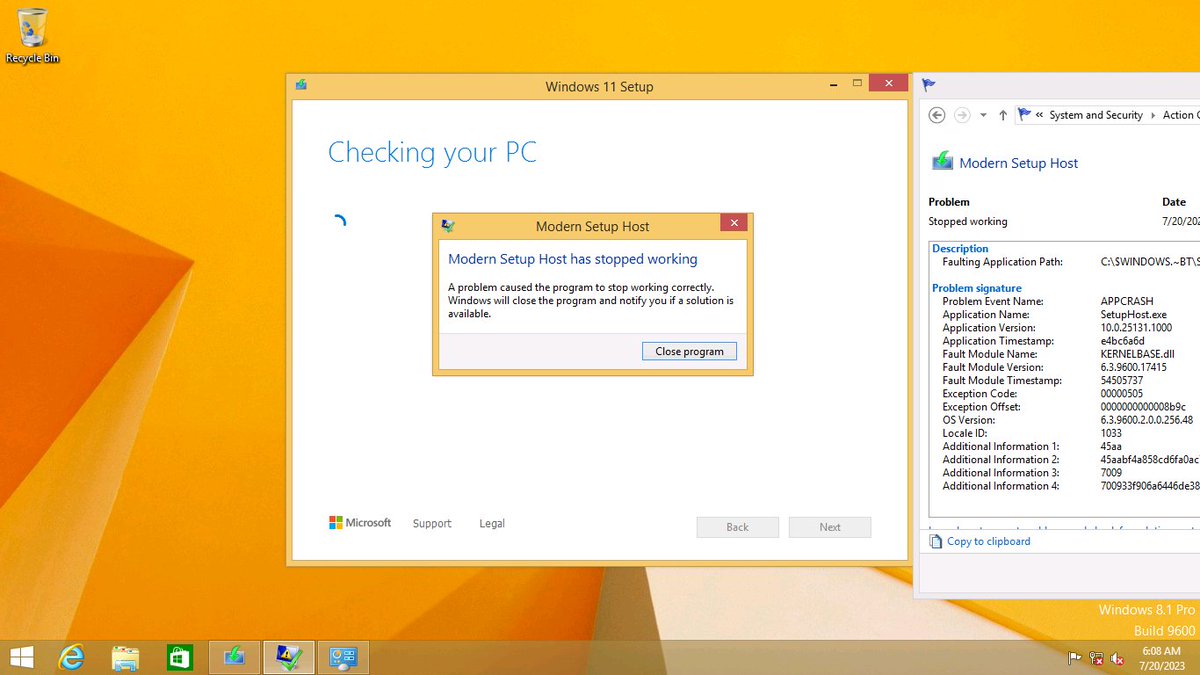Expand the arrow after System and Security
Screen dimensions: 1200x675
pyautogui.click(x=1153, y=116)
